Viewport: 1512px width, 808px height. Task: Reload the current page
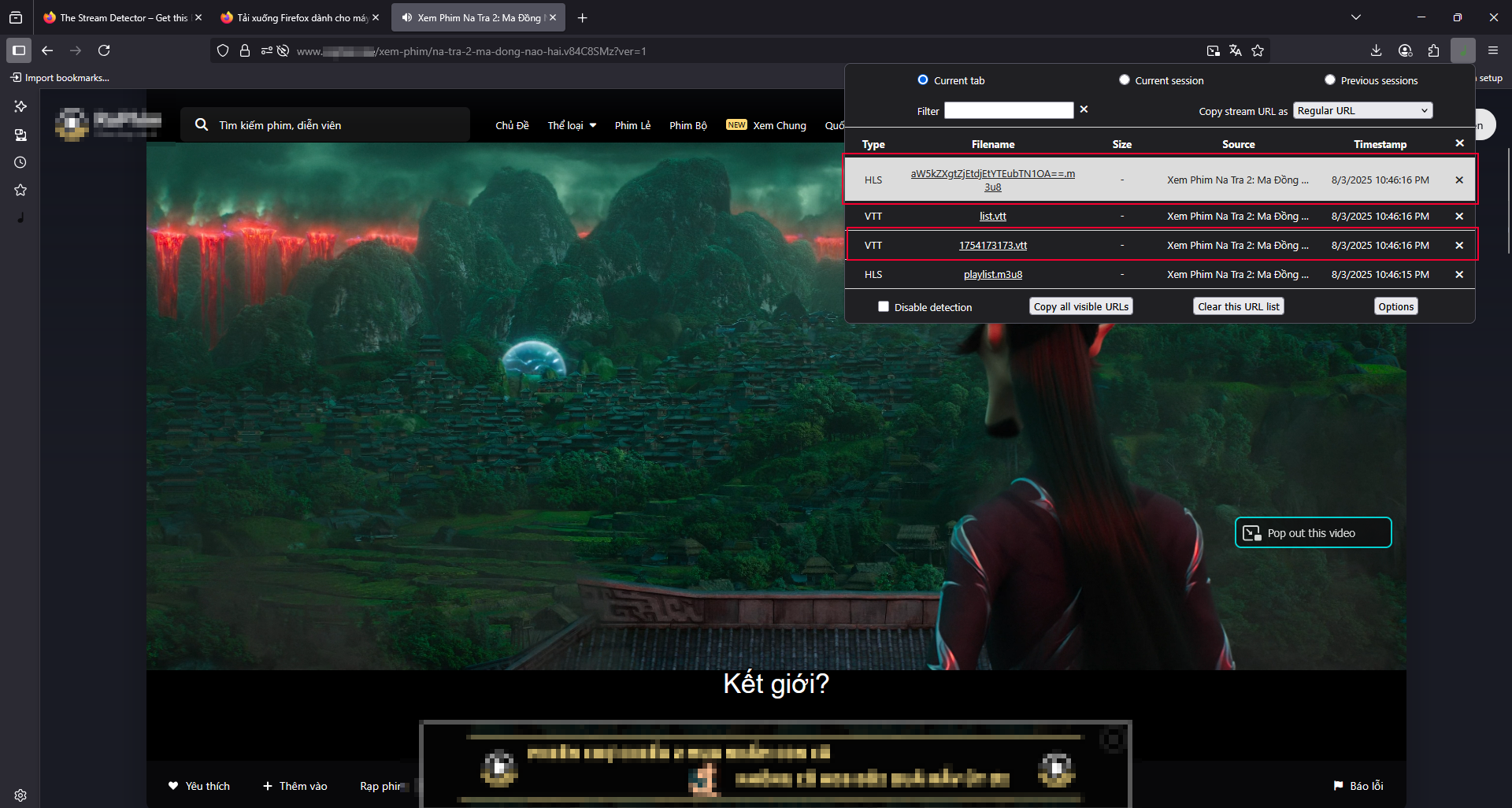pyautogui.click(x=104, y=50)
